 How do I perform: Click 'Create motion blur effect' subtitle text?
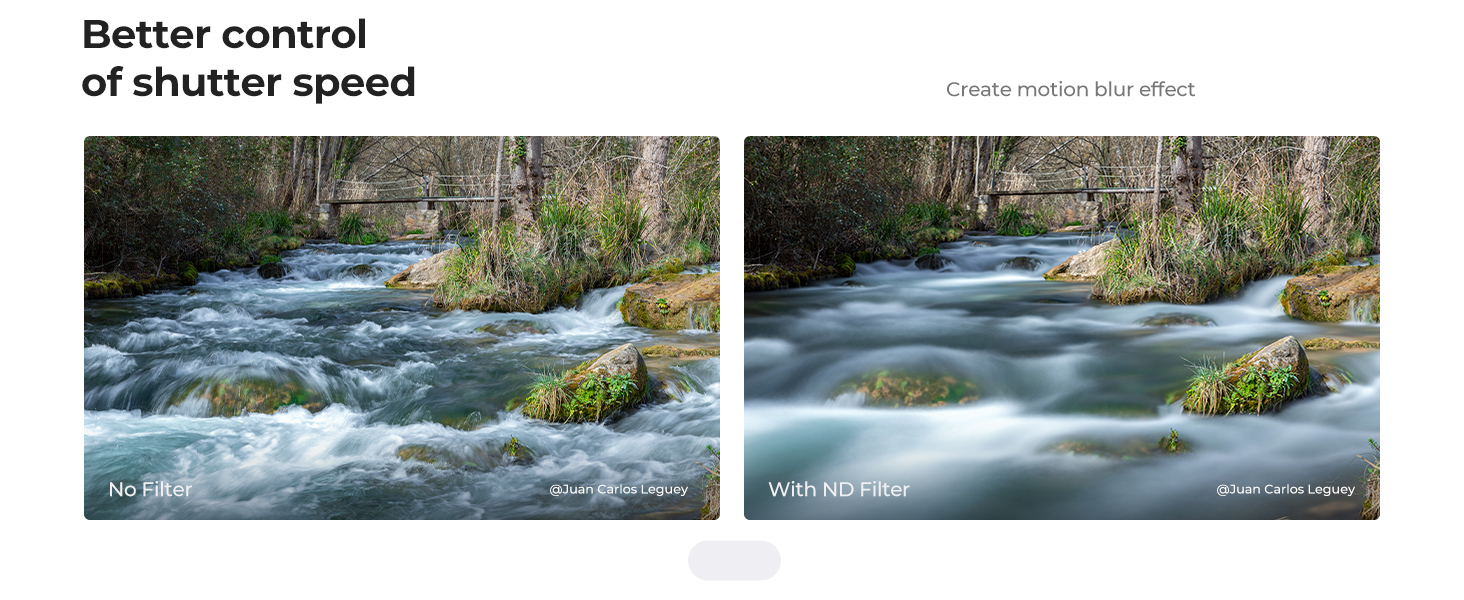[x=1070, y=90]
